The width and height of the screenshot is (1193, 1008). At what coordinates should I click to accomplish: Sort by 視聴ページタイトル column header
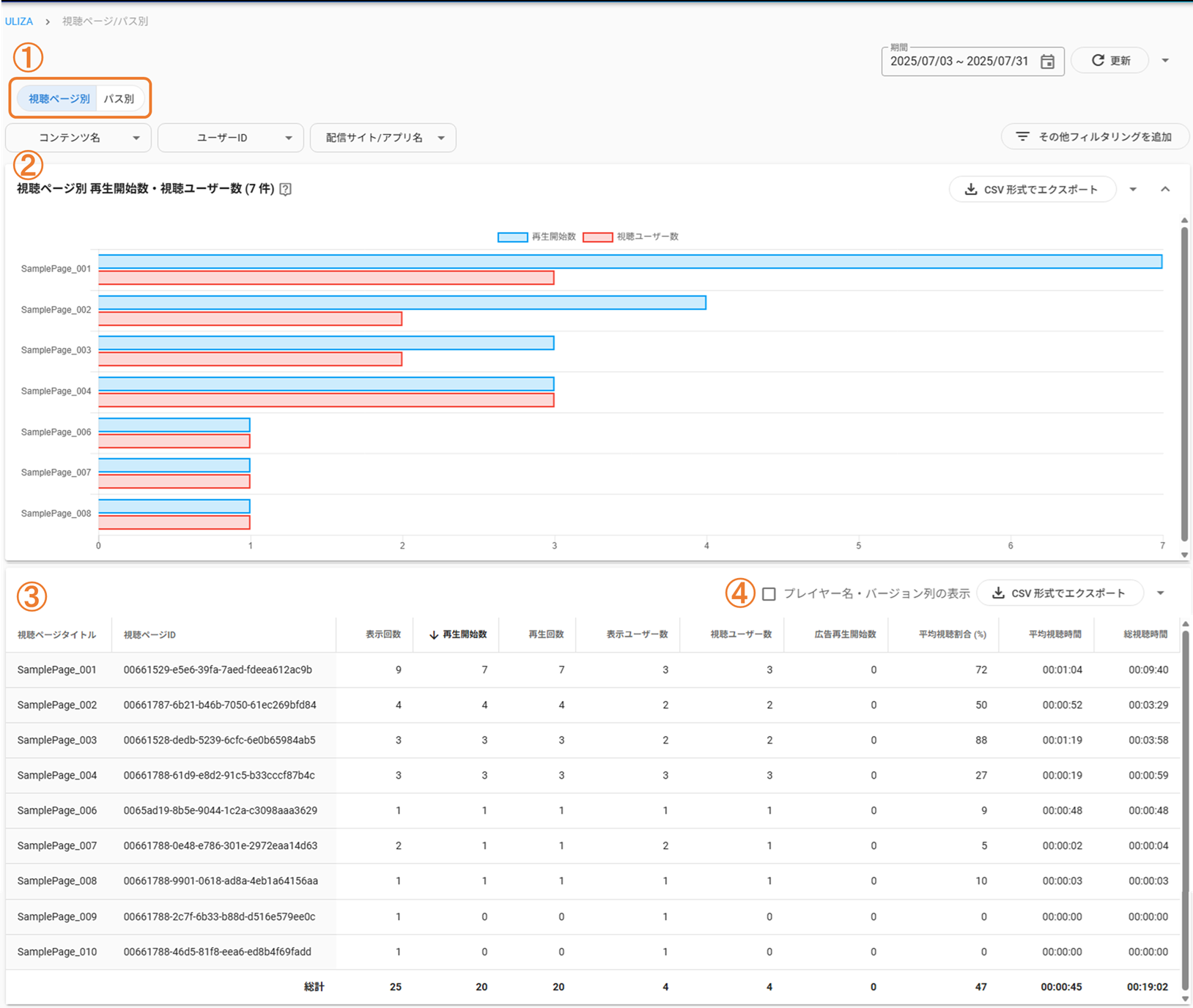pos(57,635)
